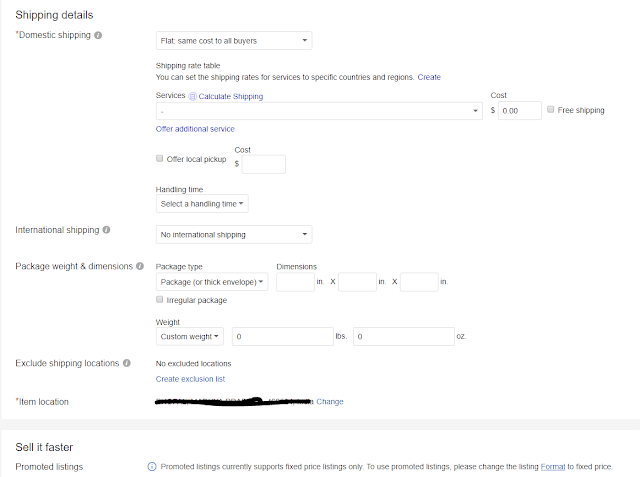Click the Create exclusion list link
Image resolution: width=640 pixels, height=477 pixels.
190,379
